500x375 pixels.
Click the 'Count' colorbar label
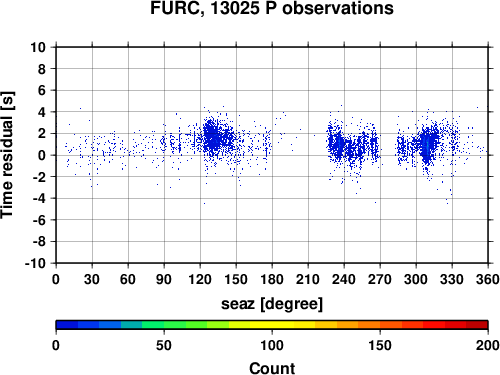coord(272,368)
